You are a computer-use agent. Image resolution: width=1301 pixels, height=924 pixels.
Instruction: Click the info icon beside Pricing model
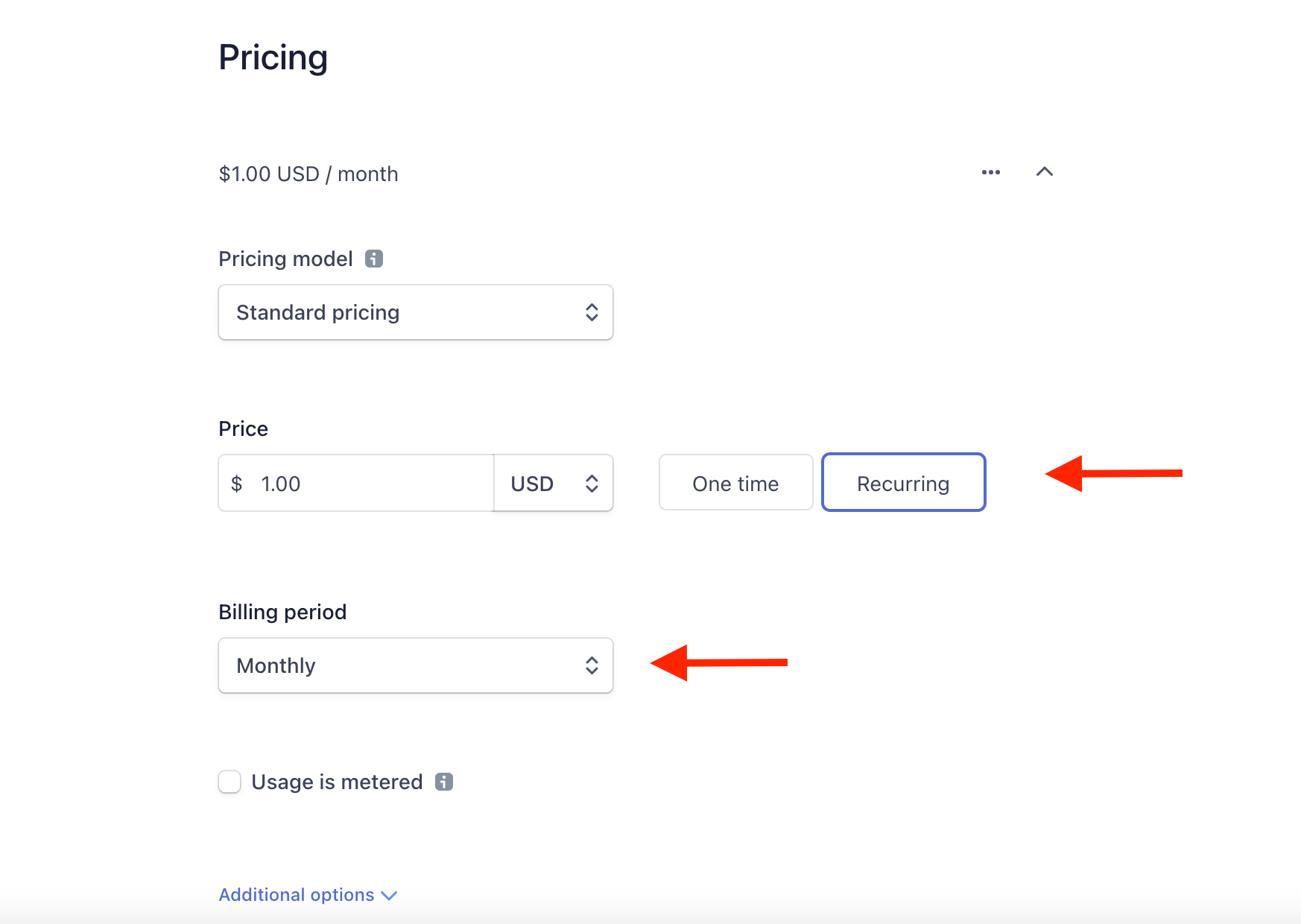pos(374,259)
